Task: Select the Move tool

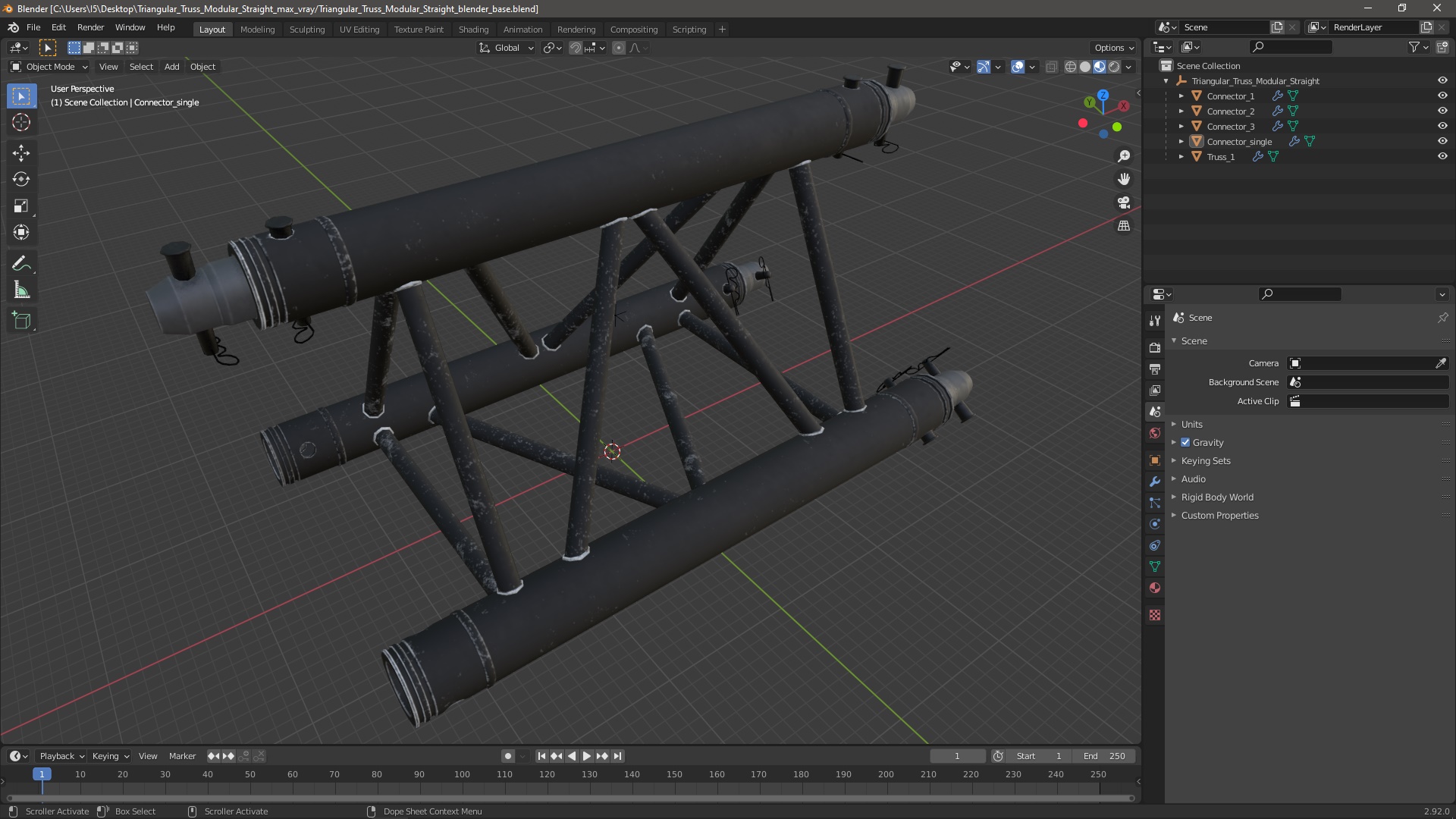Action: click(x=21, y=153)
